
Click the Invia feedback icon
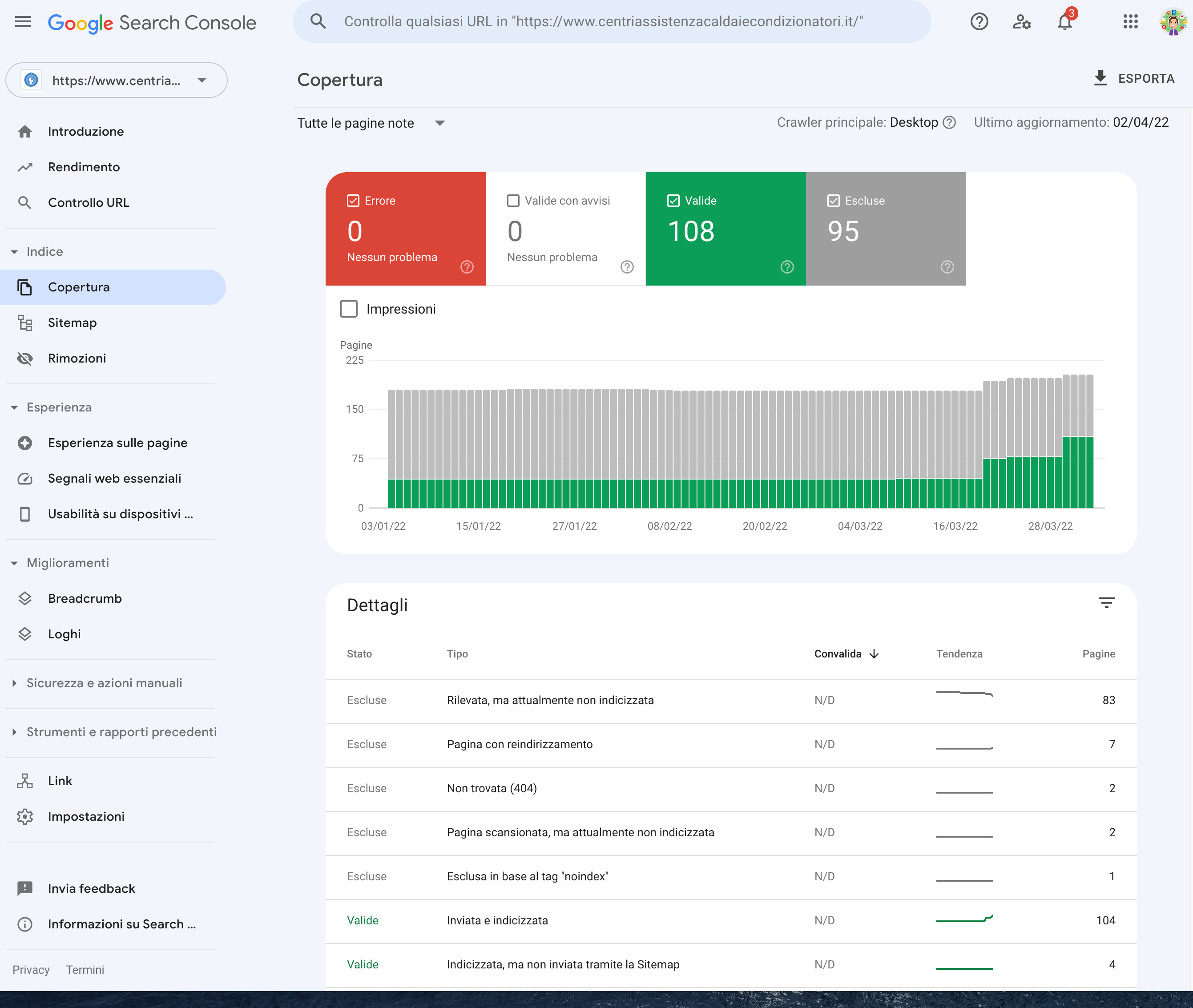24,888
